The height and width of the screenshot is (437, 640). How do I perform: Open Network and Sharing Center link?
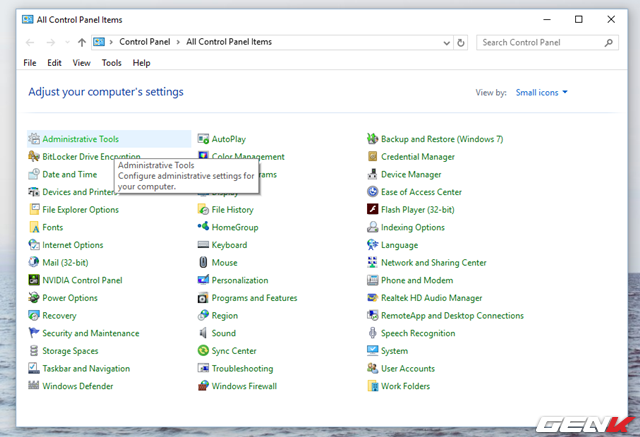click(433, 262)
